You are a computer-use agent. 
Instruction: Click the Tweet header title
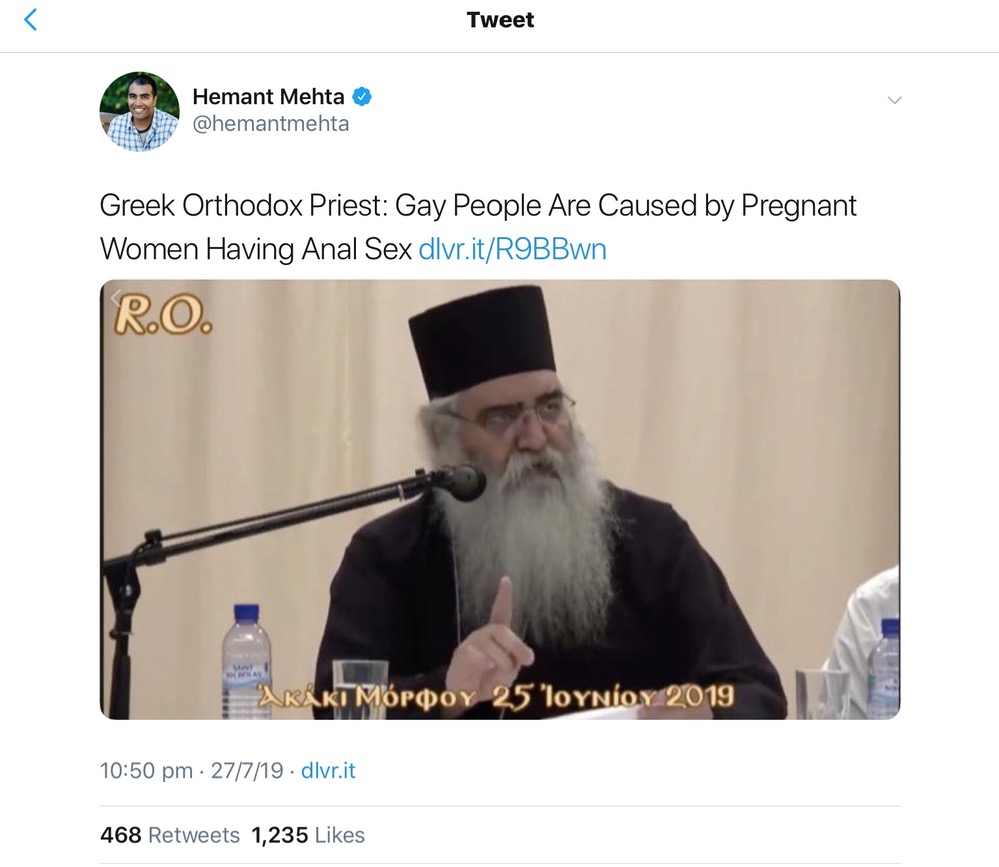(x=500, y=20)
